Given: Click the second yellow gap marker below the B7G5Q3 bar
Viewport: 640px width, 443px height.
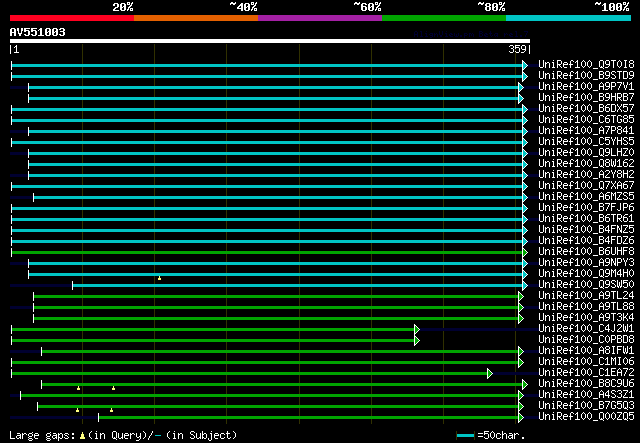Looking at the screenshot, I should [x=111, y=410].
